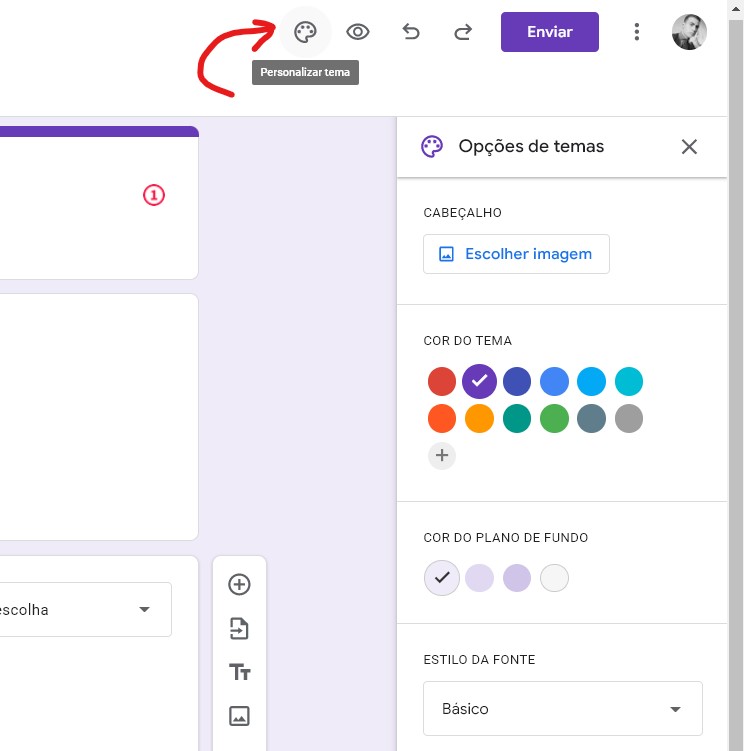Open the Básico font style dropdown
Viewport: 744px width, 751px height.
coord(562,709)
